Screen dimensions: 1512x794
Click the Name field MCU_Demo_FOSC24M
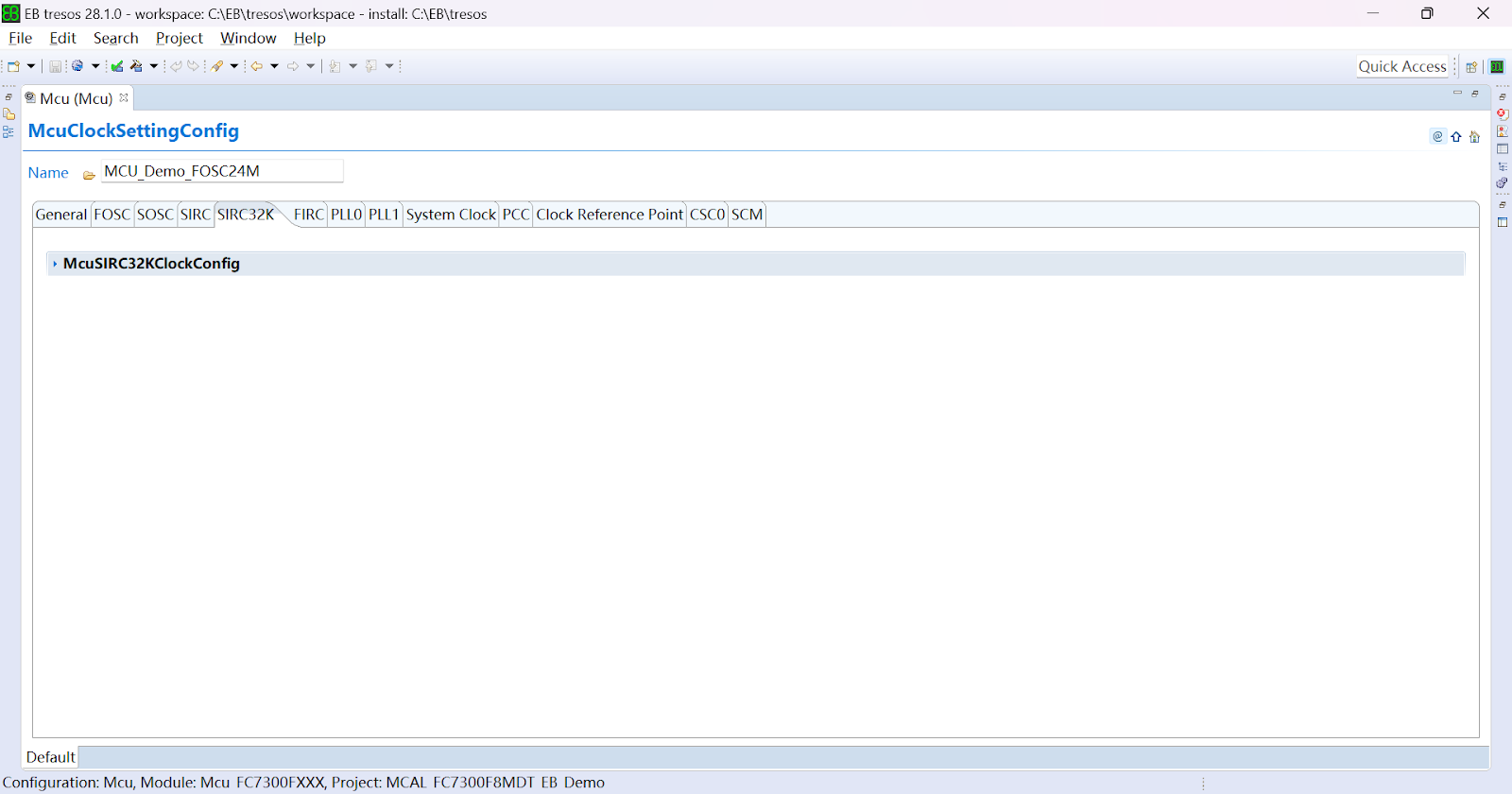tap(222, 171)
